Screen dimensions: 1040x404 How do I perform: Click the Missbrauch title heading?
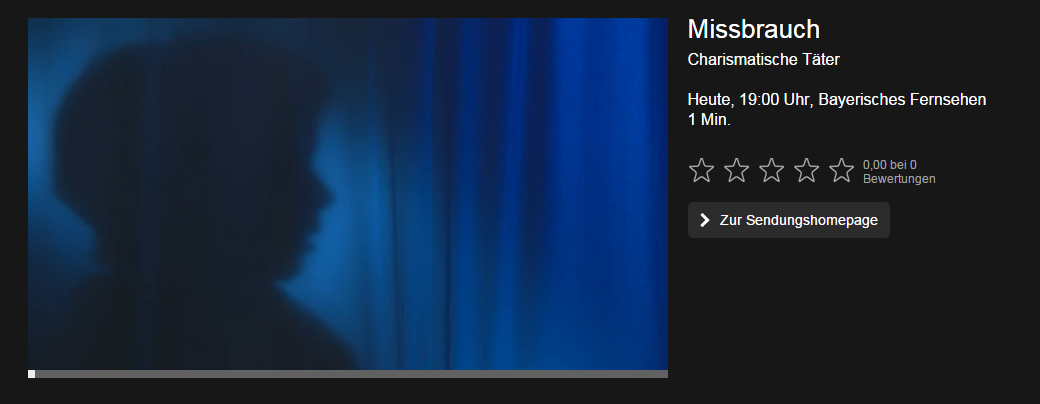click(x=753, y=30)
